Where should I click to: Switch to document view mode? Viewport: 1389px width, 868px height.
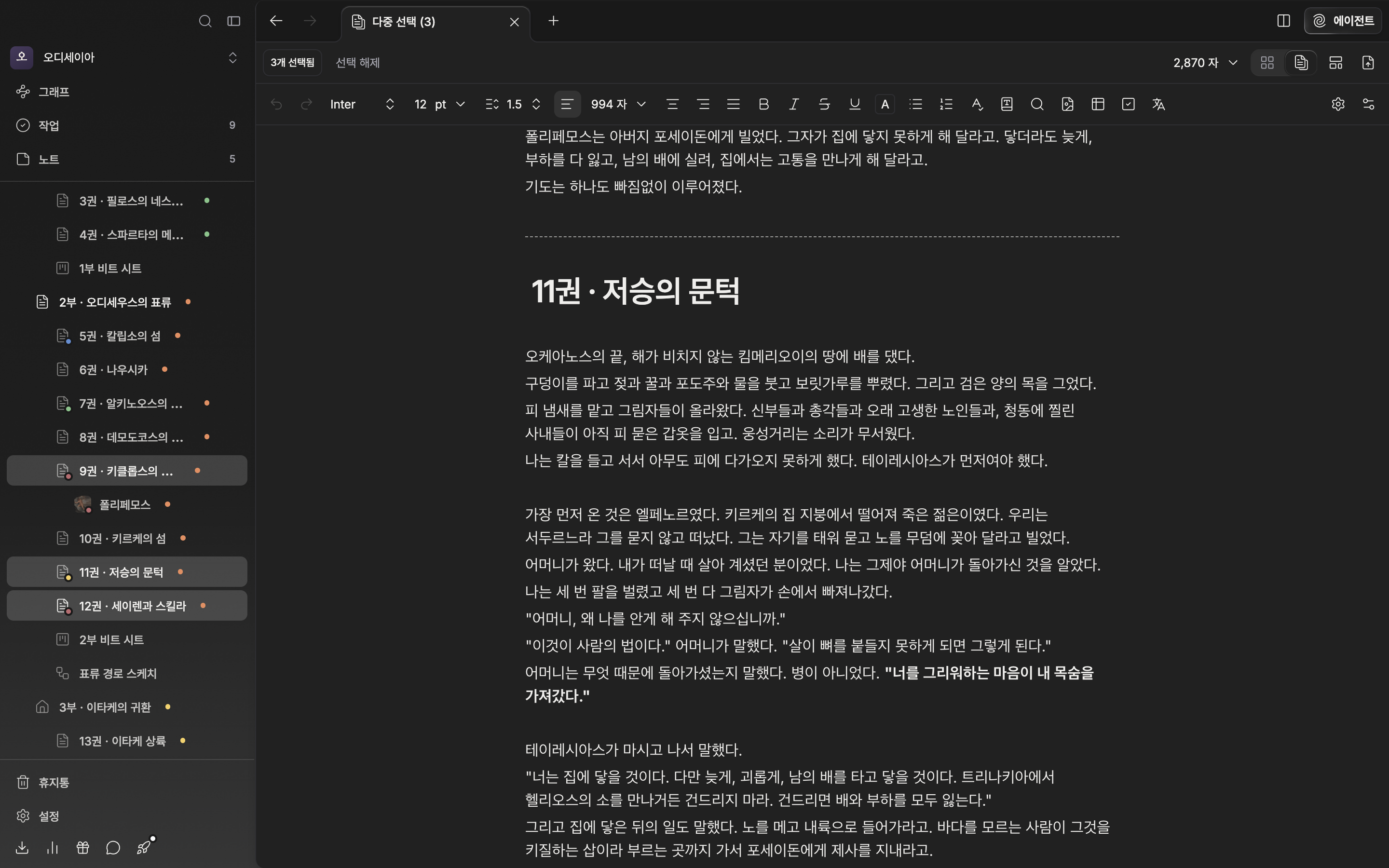pyautogui.click(x=1301, y=63)
